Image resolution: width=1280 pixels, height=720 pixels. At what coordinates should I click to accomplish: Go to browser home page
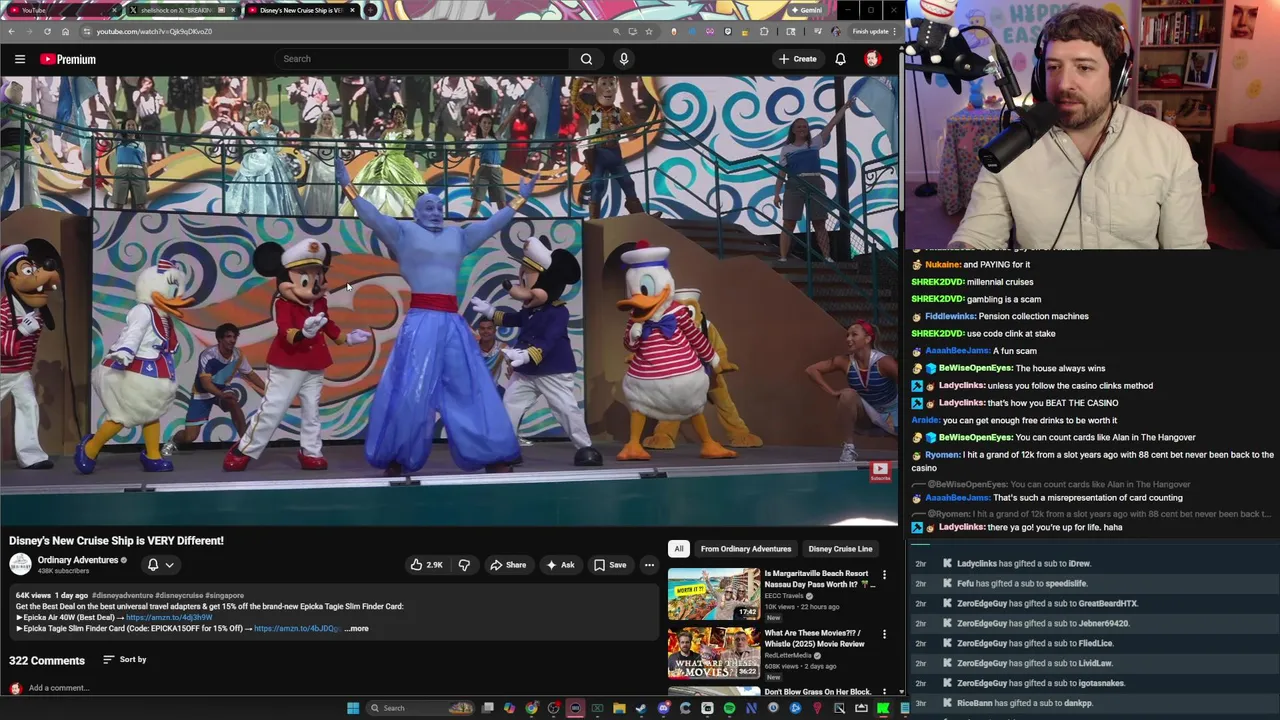click(65, 31)
